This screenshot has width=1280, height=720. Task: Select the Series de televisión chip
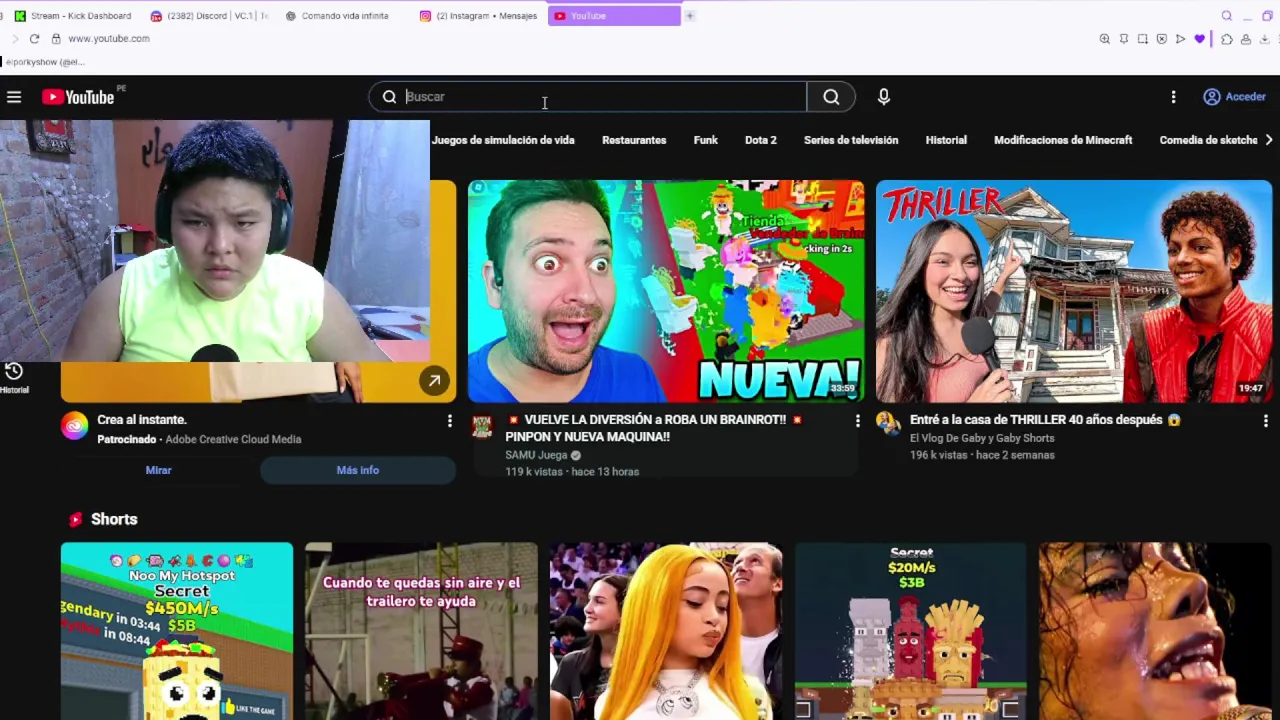point(851,140)
